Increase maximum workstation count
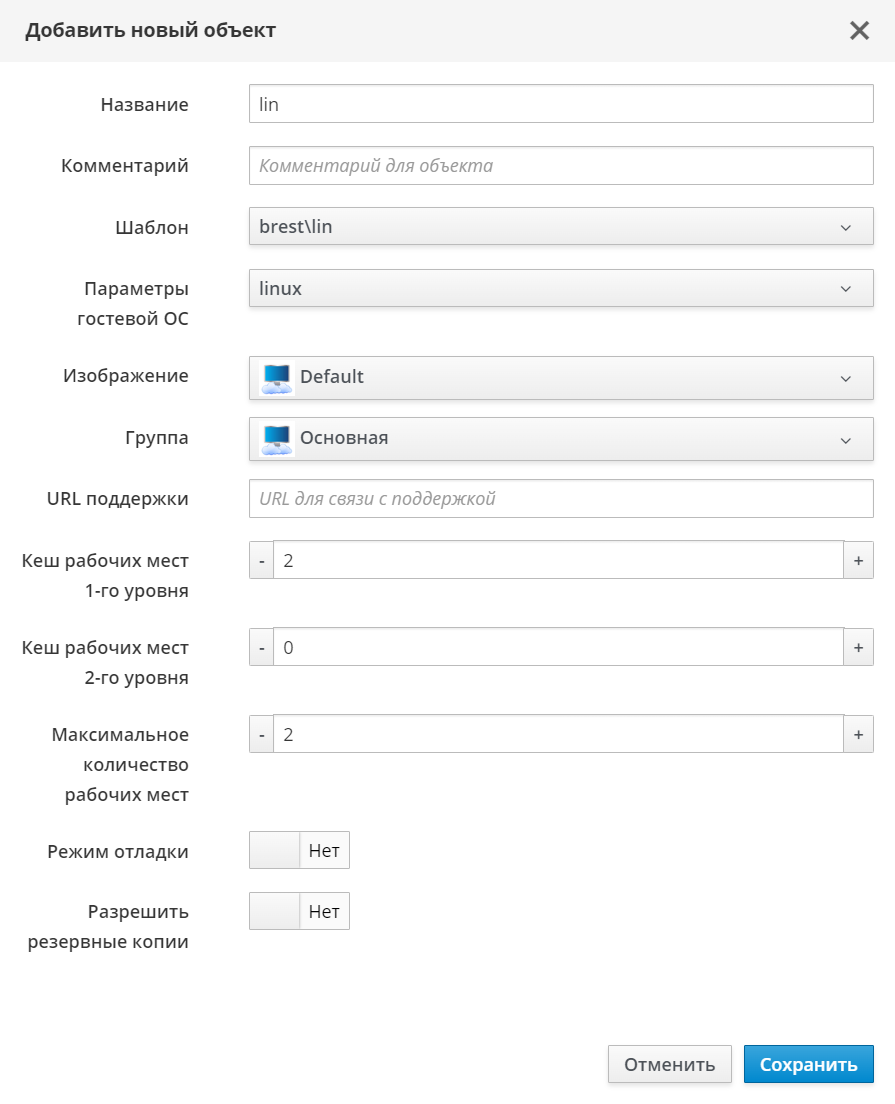This screenshot has width=895, height=1104. (858, 735)
